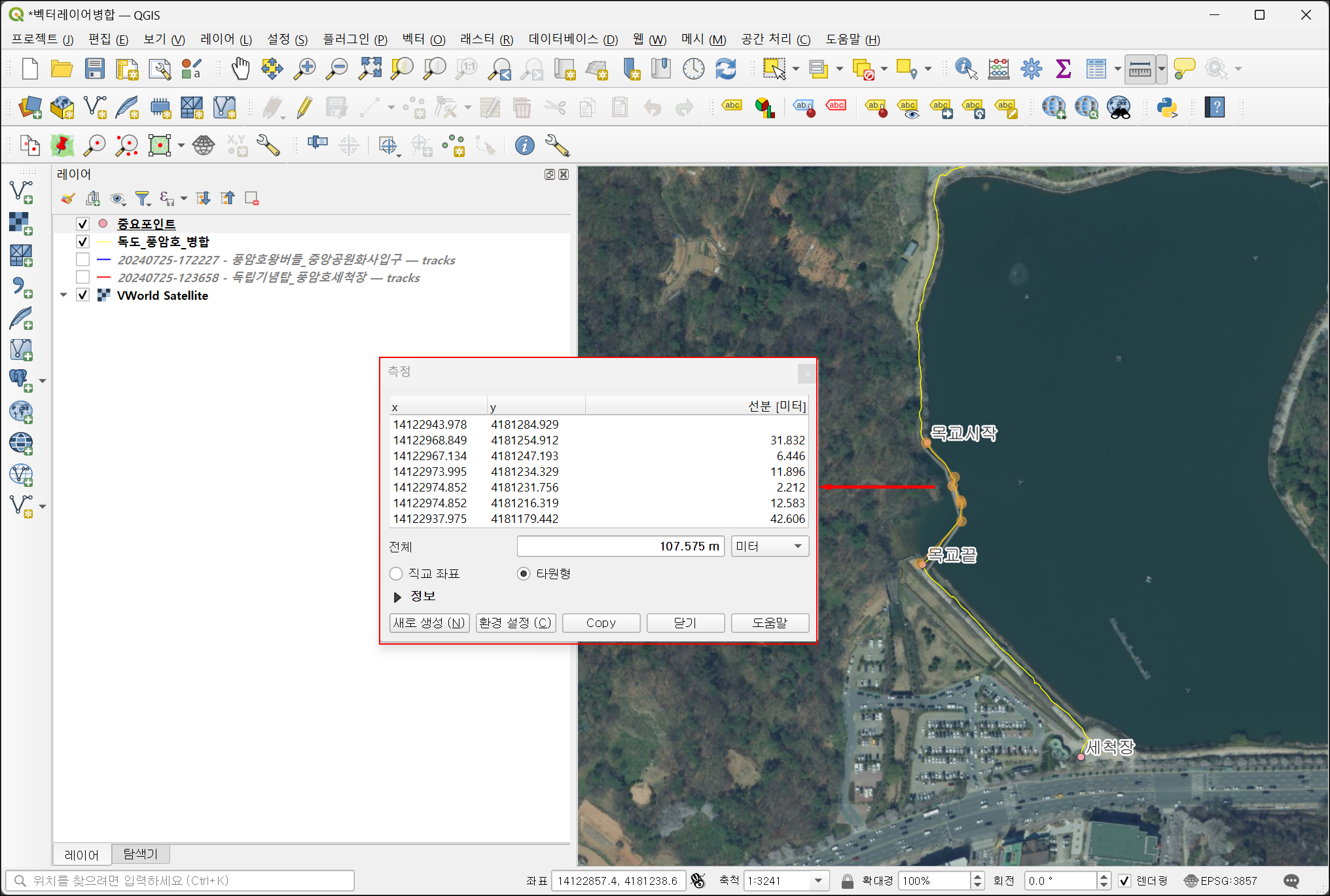This screenshot has height=896, width=1330.
Task: Click the 중요포인트 layer red symbol swatch
Action: click(103, 224)
